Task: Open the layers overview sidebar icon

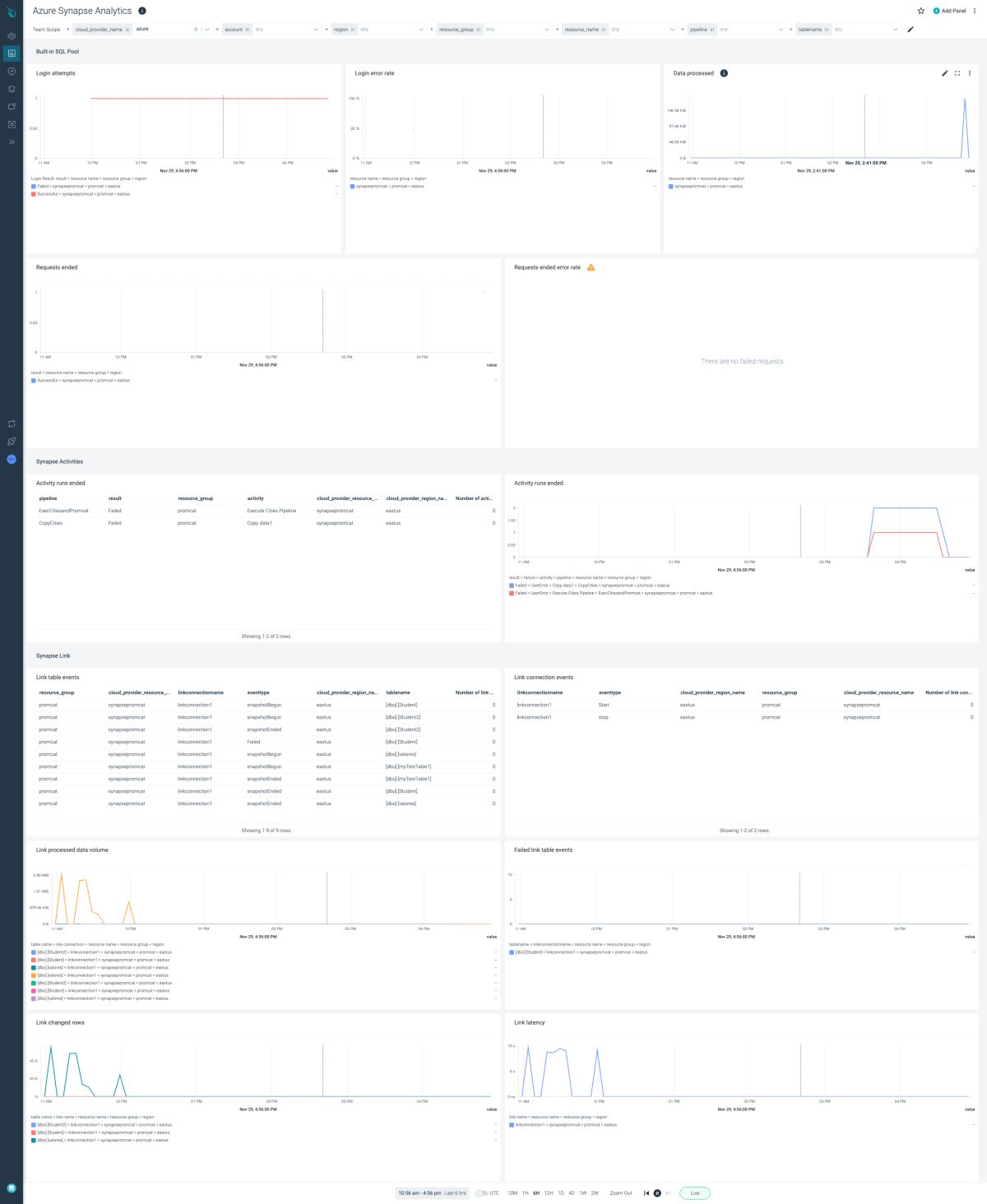Action: point(12,36)
